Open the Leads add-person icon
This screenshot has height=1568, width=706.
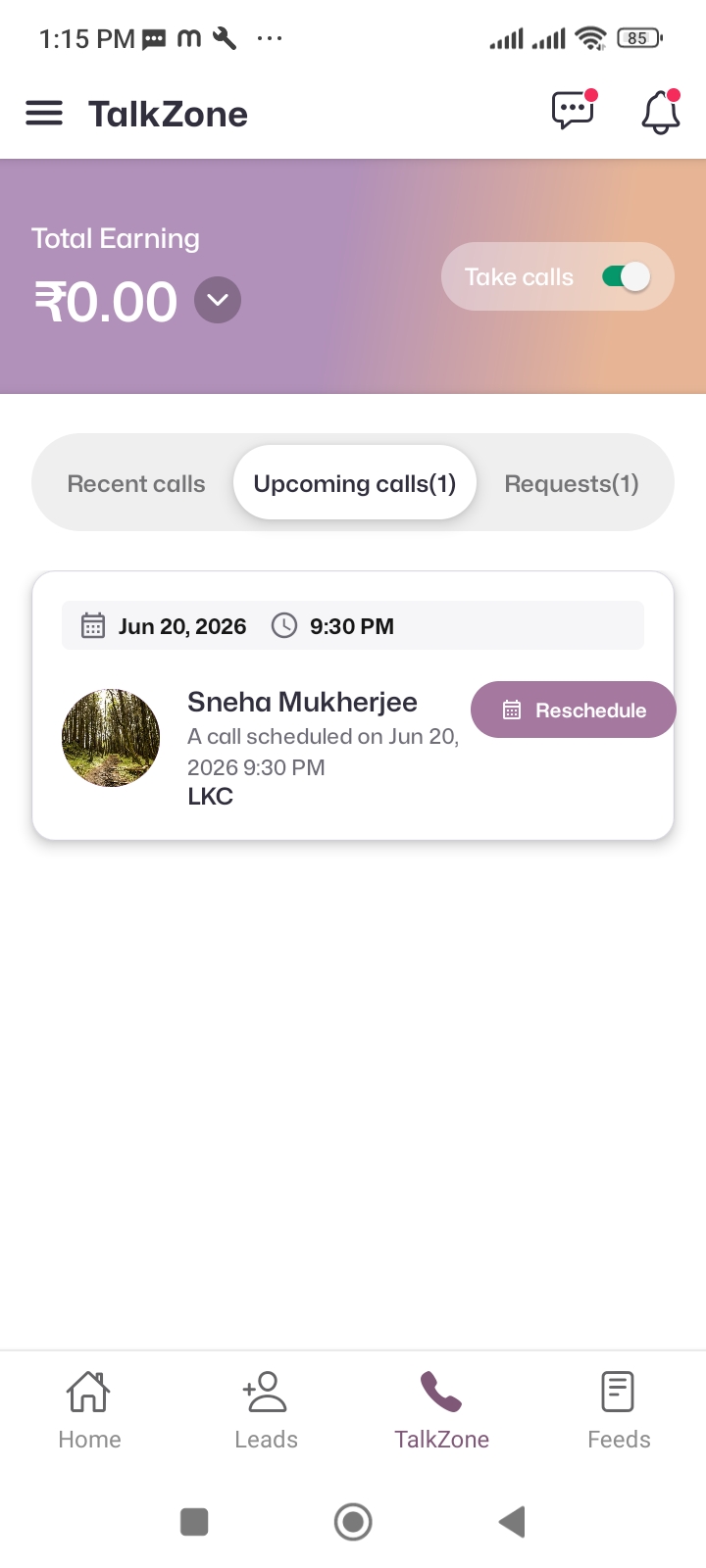click(x=265, y=1392)
